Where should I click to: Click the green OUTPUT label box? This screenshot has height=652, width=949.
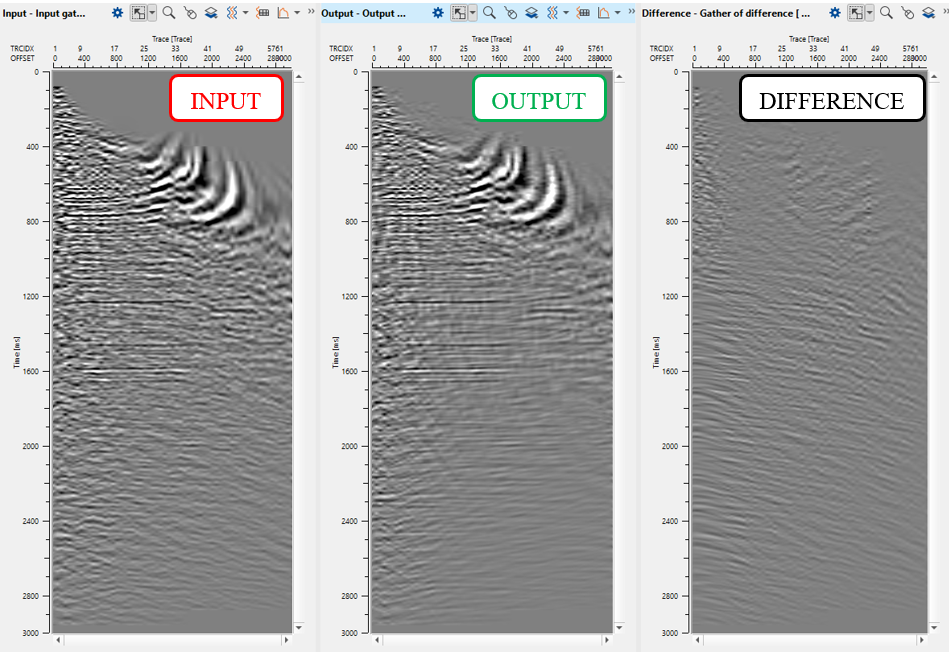538,100
